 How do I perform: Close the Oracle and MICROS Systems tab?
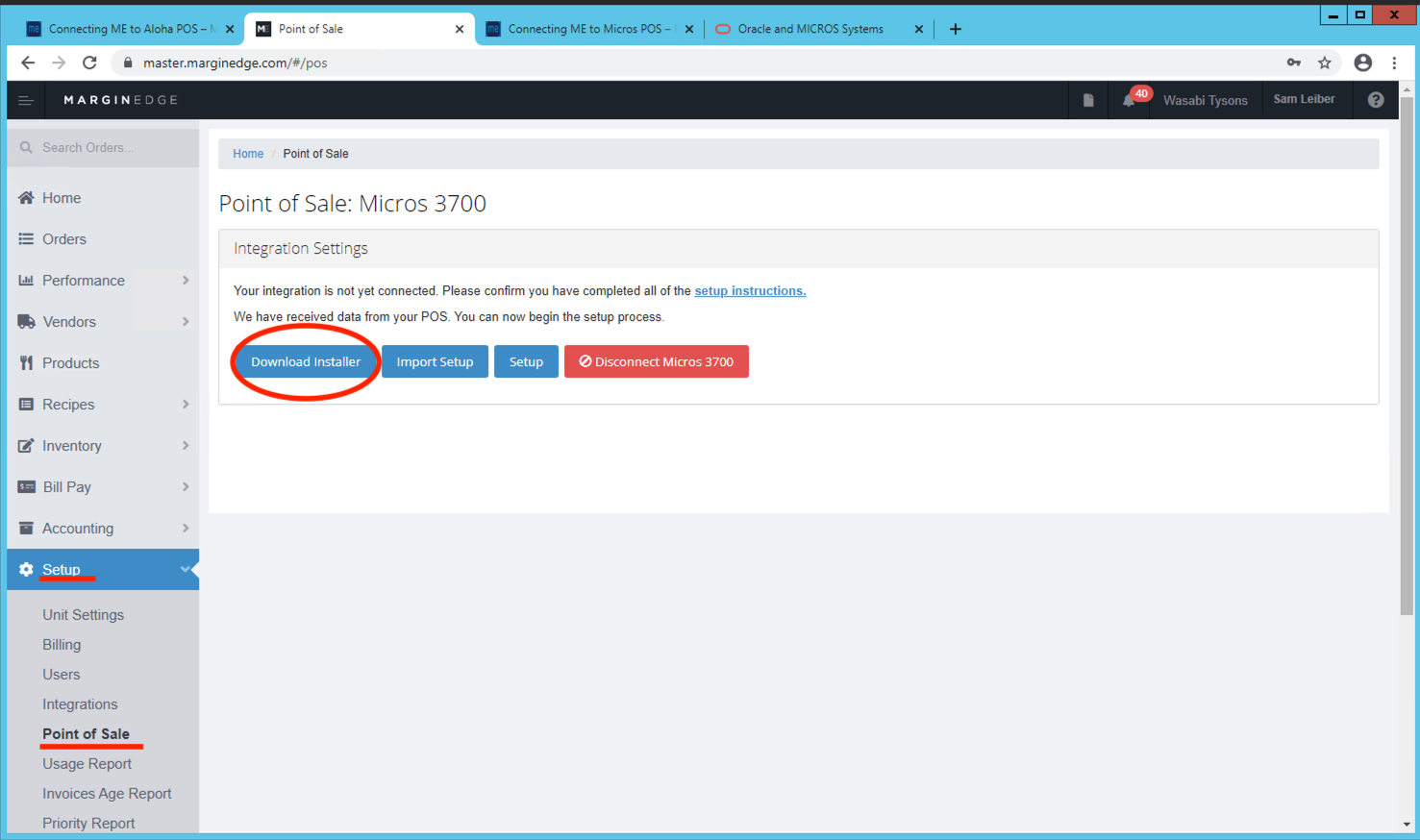click(x=918, y=29)
